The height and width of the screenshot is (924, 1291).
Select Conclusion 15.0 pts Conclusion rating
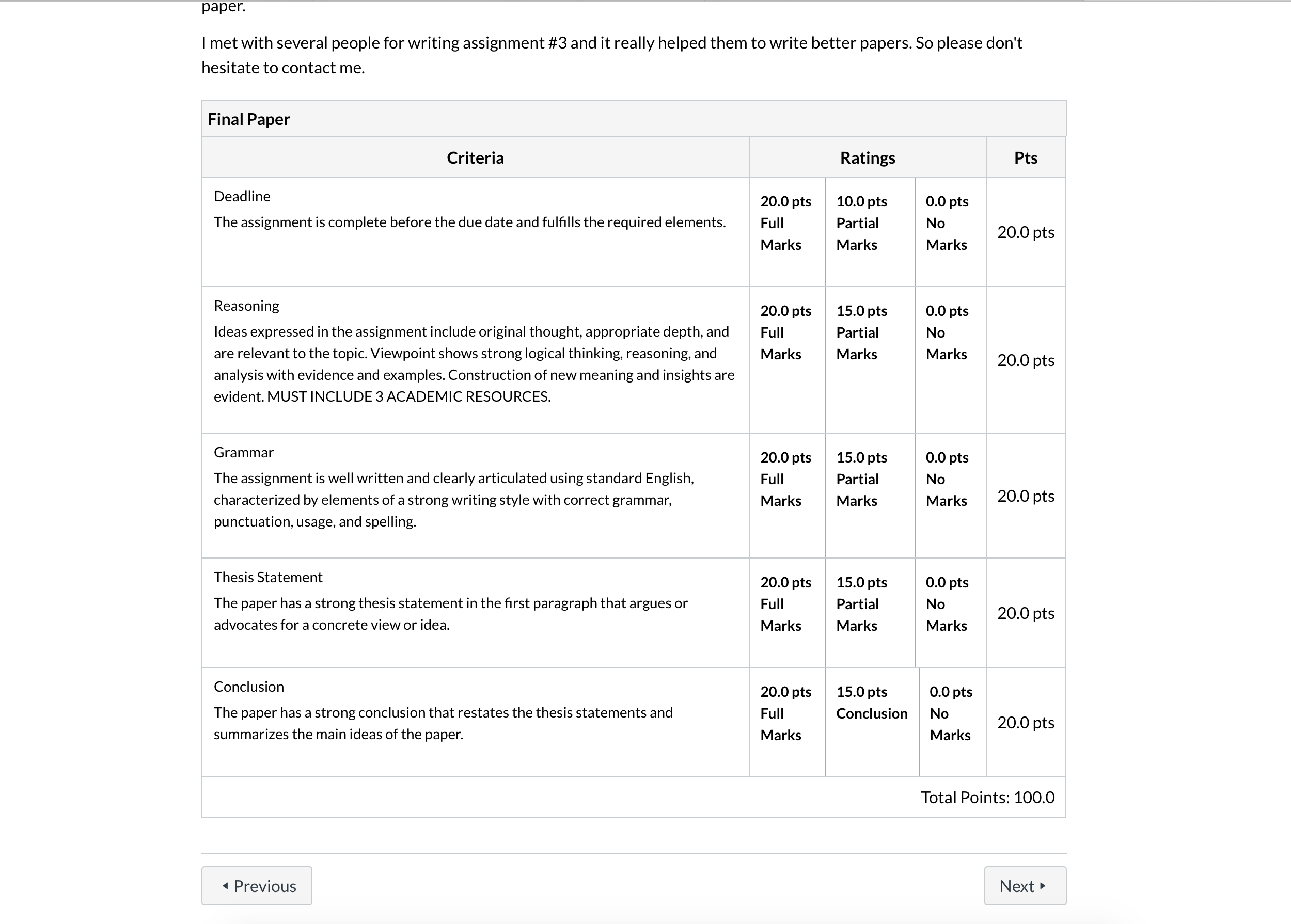tap(872, 722)
